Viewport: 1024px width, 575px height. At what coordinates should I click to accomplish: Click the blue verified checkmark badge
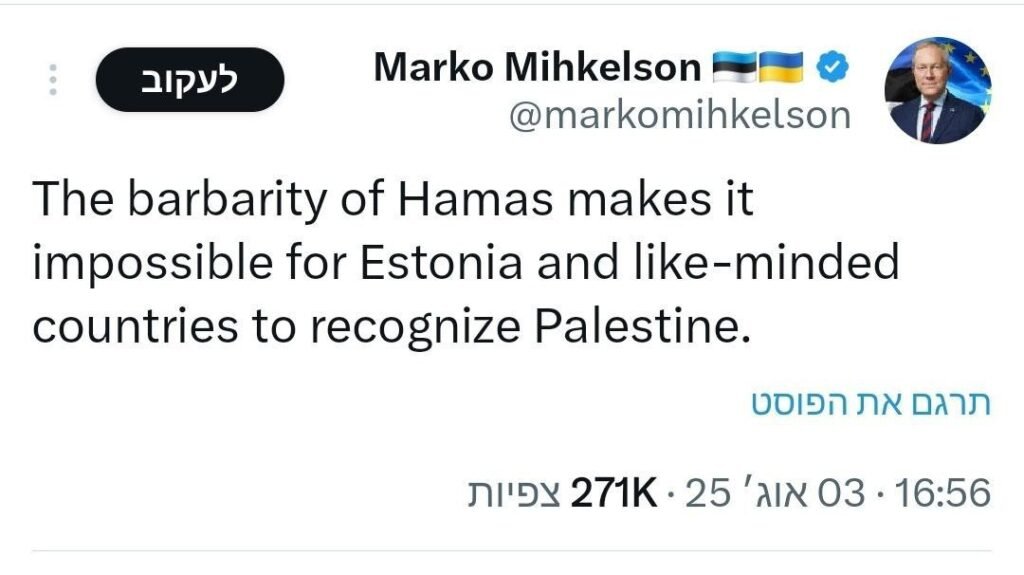click(x=832, y=68)
